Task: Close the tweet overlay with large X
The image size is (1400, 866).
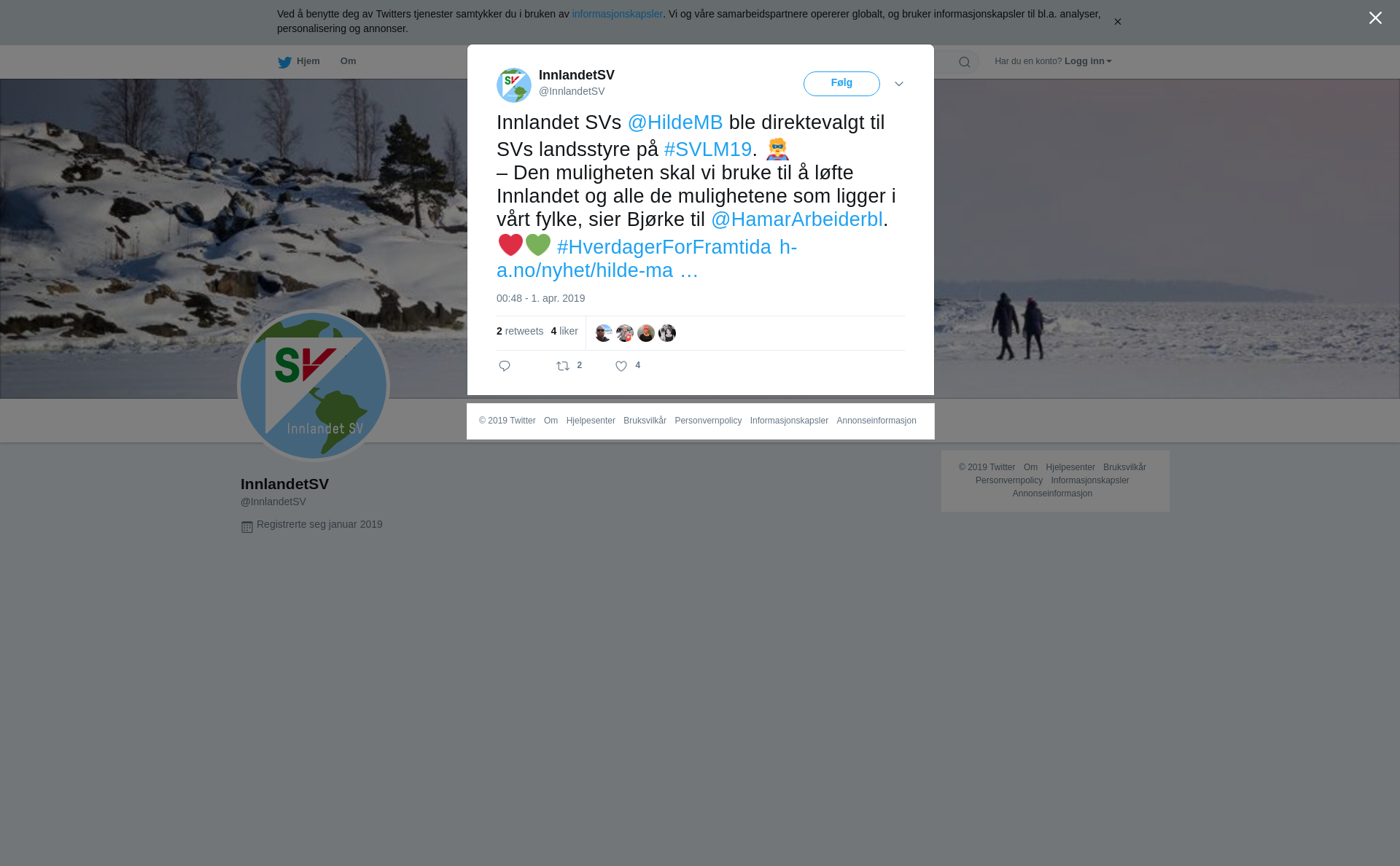Action: pos(1375,18)
